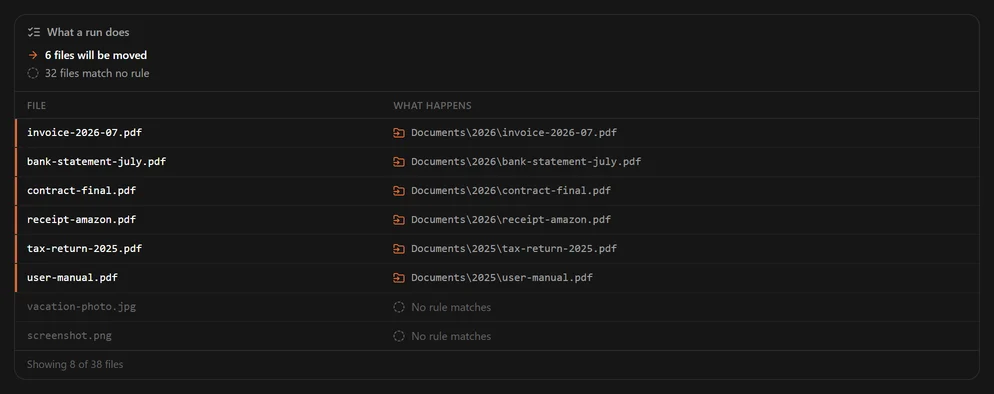Select file name vacation-photo.jpg

(x=81, y=307)
